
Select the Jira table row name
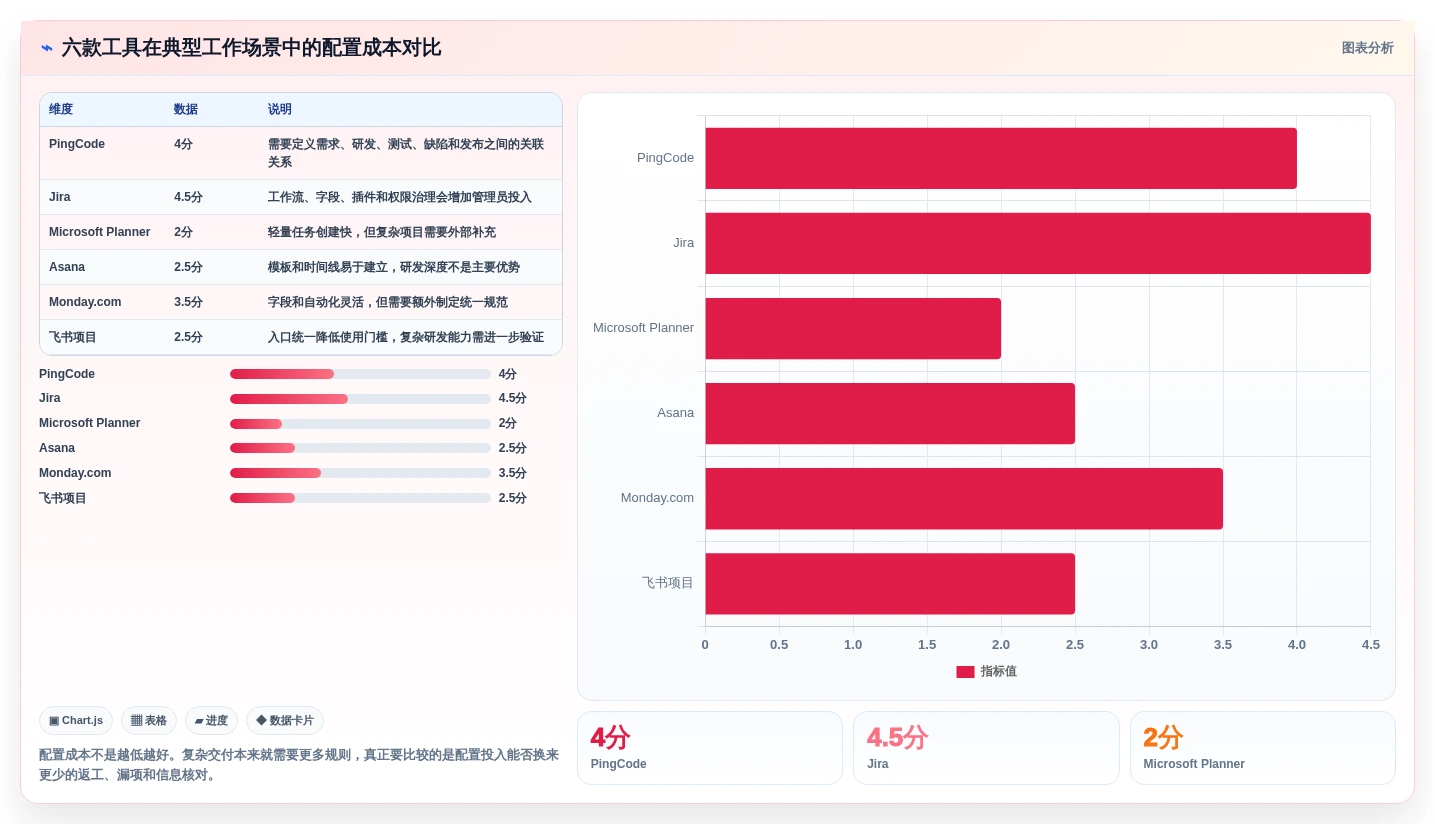(x=60, y=197)
